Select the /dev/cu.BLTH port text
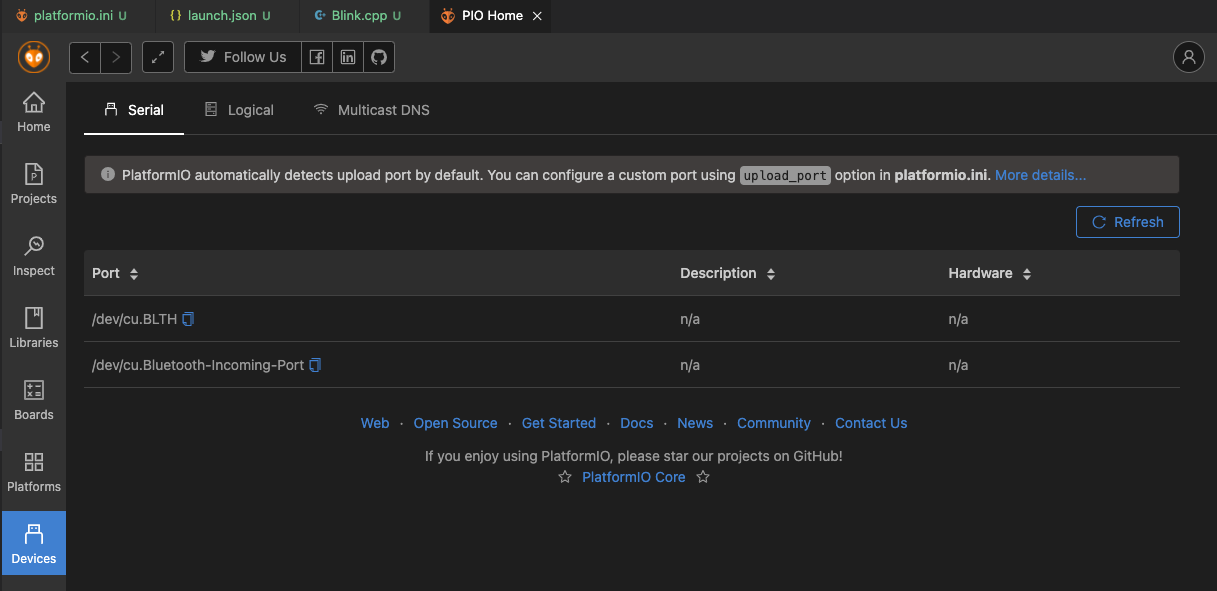The width and height of the screenshot is (1217, 591). pos(134,319)
